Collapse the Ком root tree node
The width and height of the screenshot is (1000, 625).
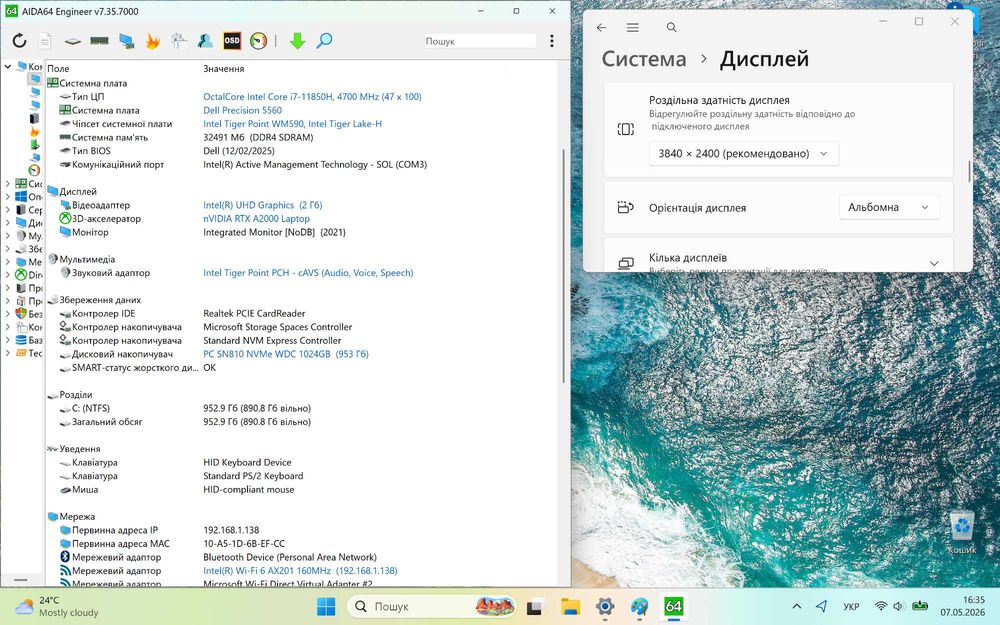tap(8, 66)
